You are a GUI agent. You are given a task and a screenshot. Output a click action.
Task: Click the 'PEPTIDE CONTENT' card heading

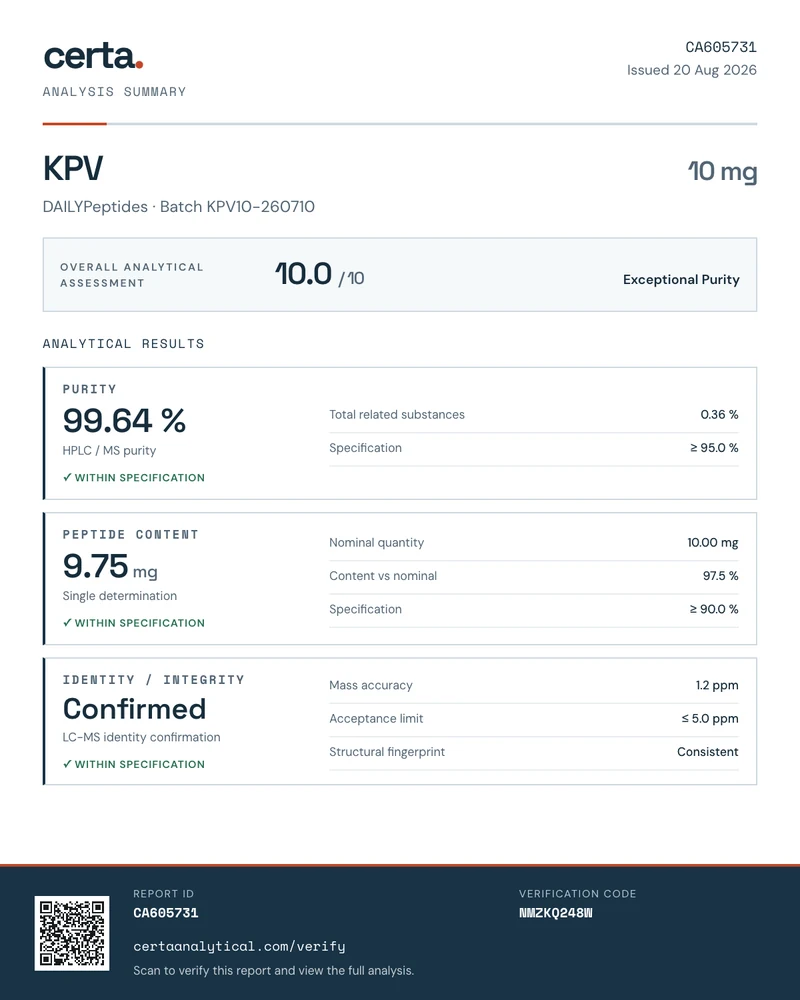pyautogui.click(x=131, y=534)
